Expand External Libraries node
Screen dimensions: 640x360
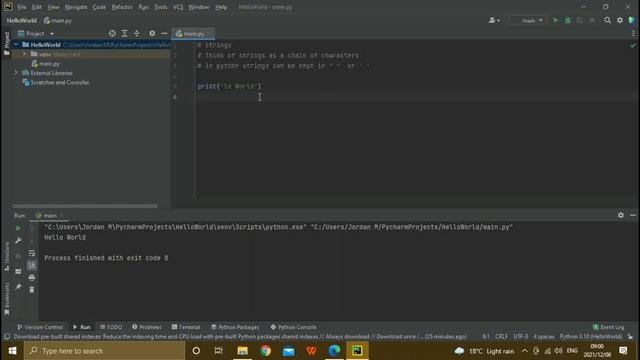click(16, 73)
